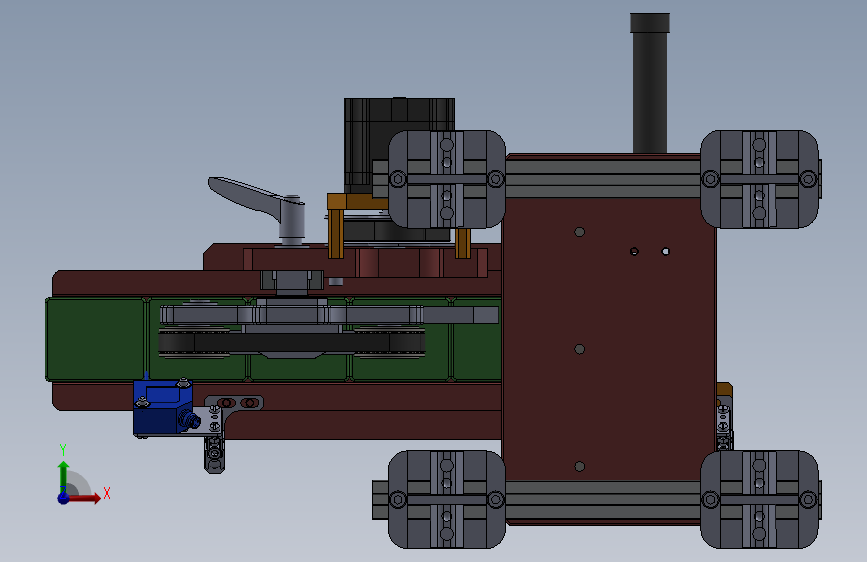Select the upper-right wheel module
Screen dimensions: 867x562
(x=759, y=179)
